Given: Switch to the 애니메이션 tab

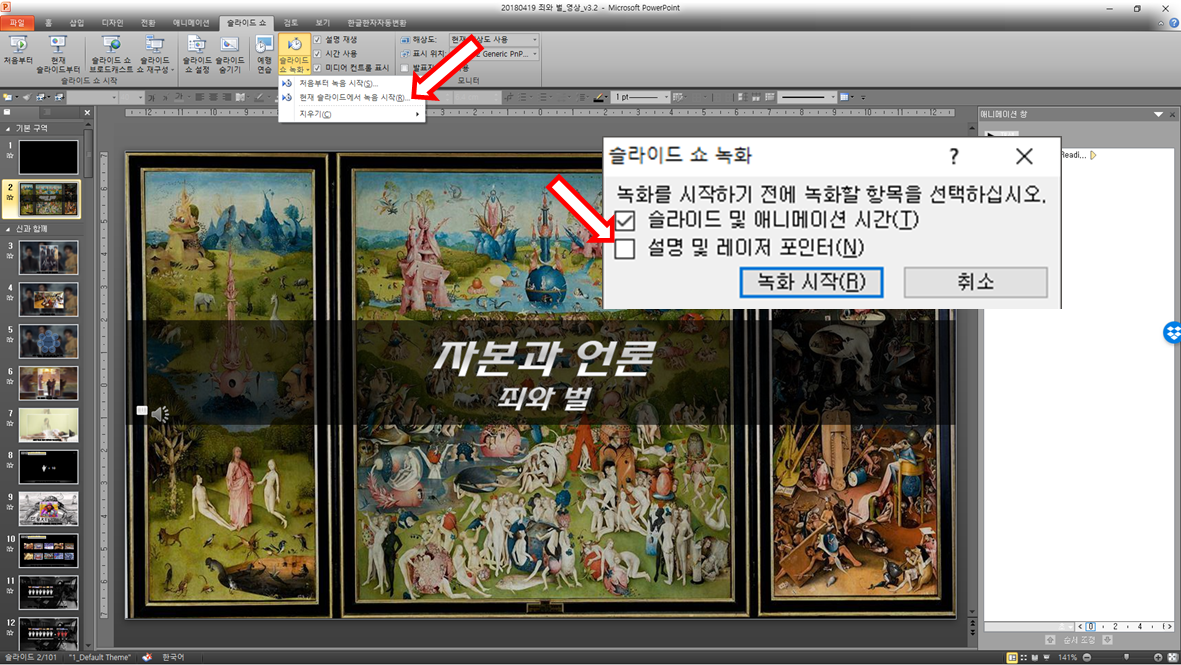Looking at the screenshot, I should point(191,23).
